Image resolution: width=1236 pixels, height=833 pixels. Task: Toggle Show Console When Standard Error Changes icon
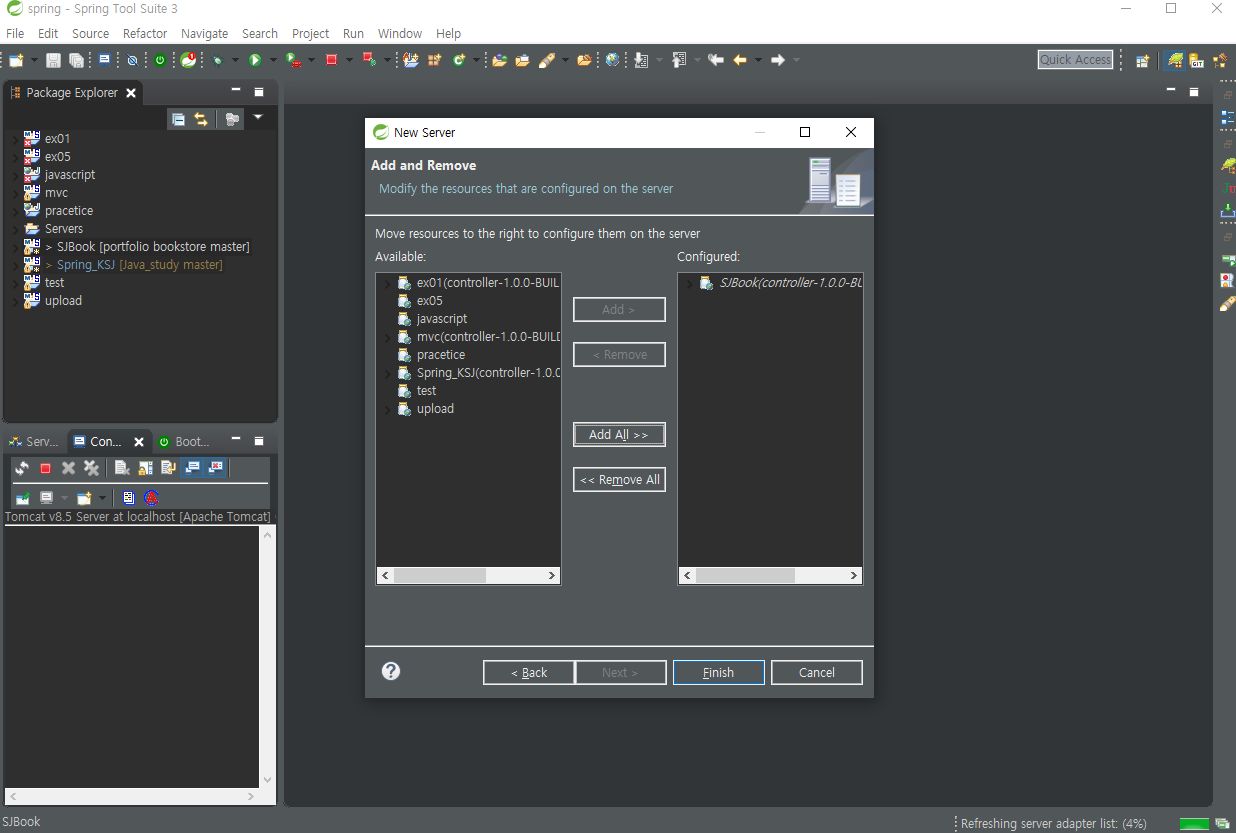click(x=215, y=468)
